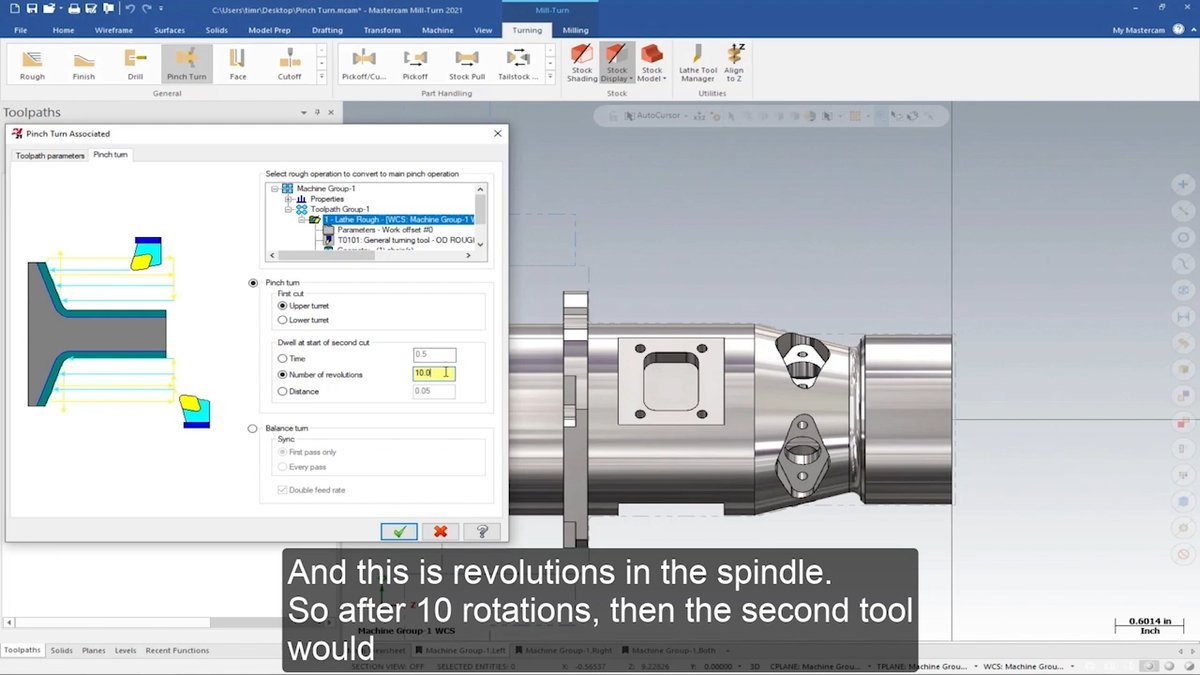The height and width of the screenshot is (675, 1200).
Task: Select the Rough turning toolpath icon
Action: pos(32,63)
